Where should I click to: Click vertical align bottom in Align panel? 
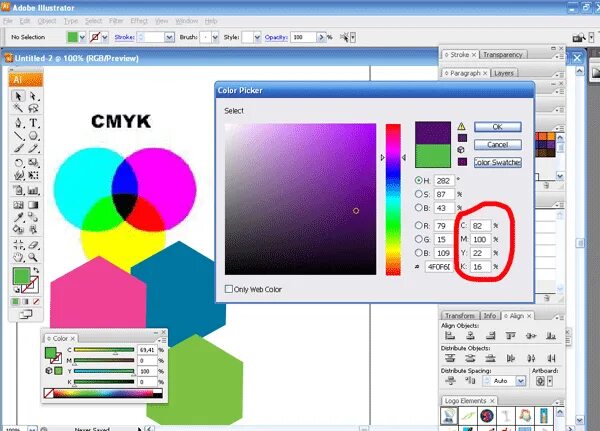click(x=551, y=336)
